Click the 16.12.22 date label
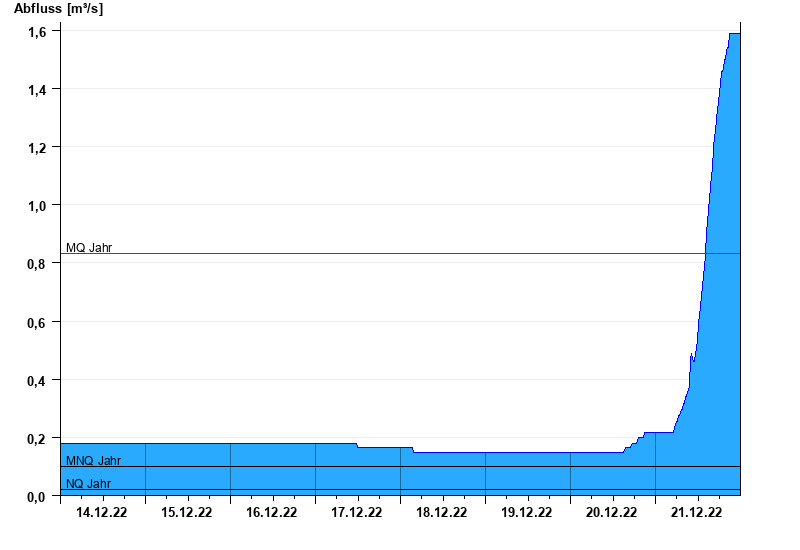The image size is (800, 550). point(272,513)
